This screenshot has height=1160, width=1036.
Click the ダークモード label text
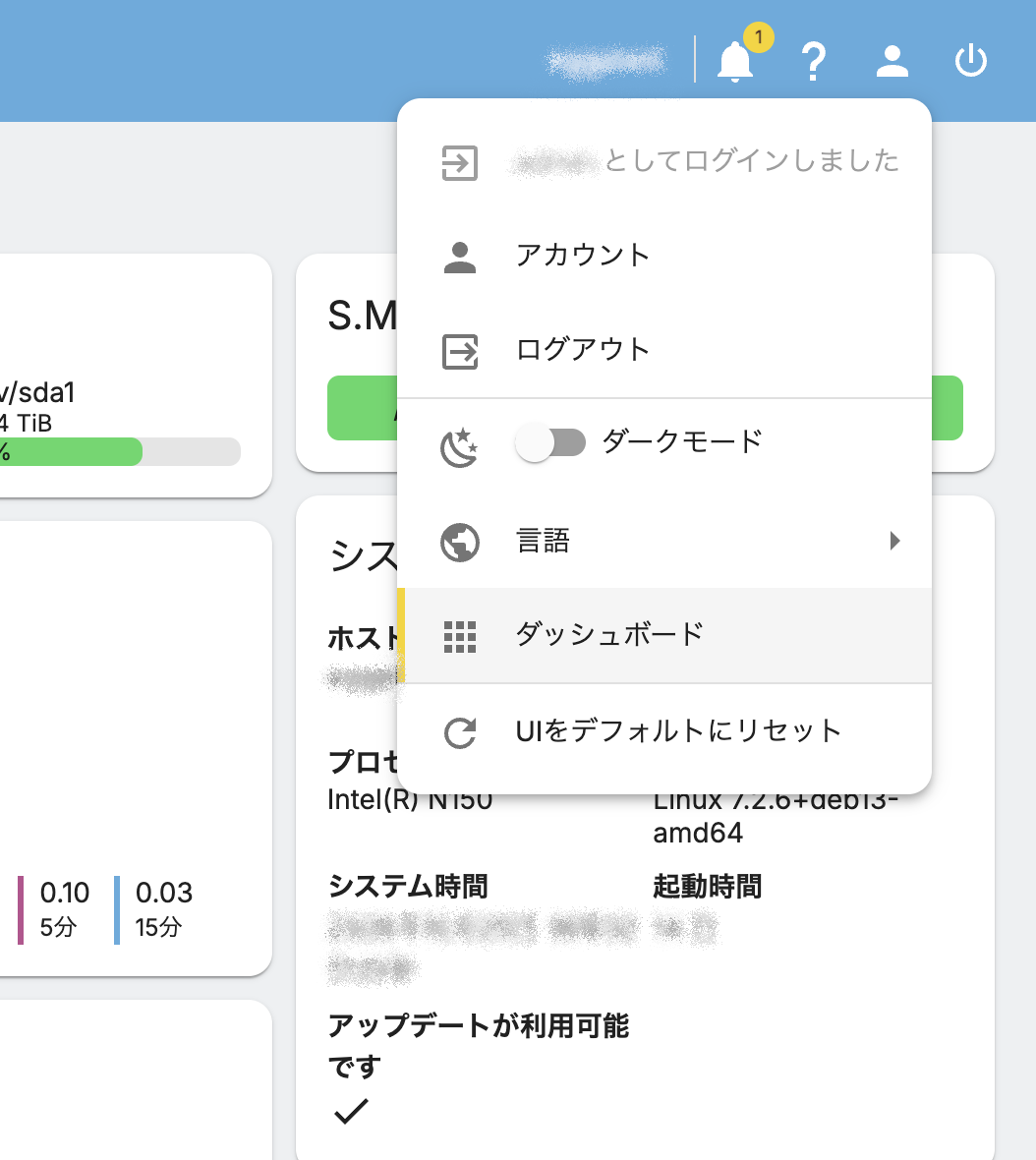pos(682,441)
